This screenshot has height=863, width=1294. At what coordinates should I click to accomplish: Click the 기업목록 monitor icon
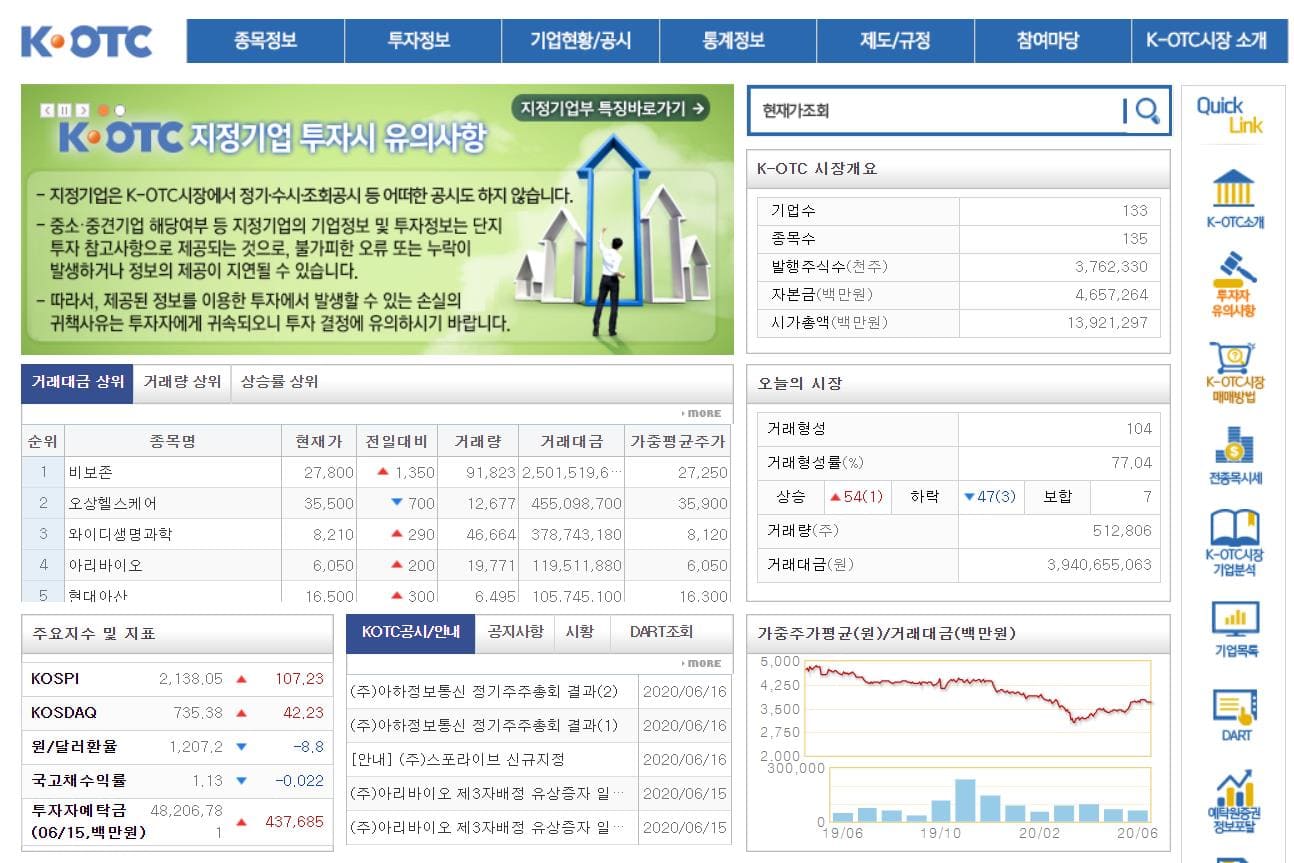(1234, 625)
